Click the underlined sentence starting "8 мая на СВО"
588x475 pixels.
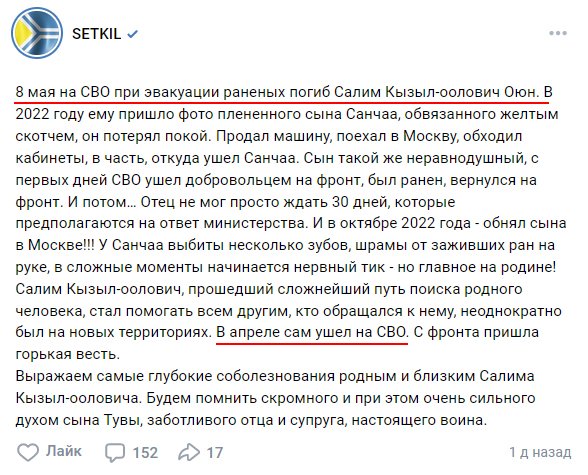[x=277, y=92]
